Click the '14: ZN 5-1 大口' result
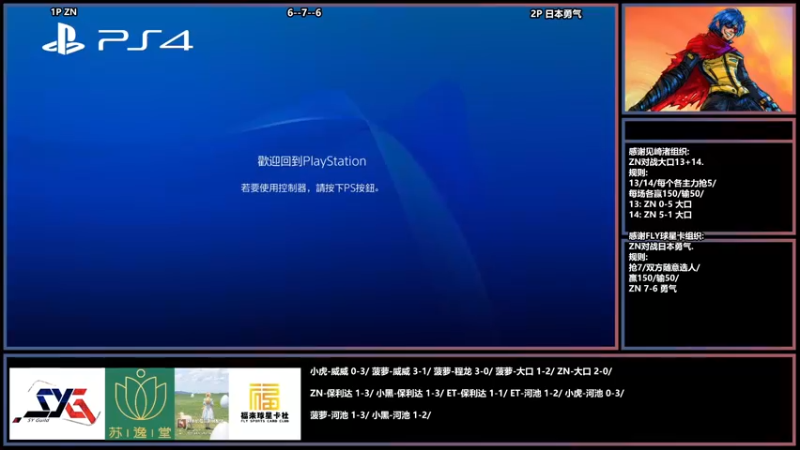 [660, 215]
